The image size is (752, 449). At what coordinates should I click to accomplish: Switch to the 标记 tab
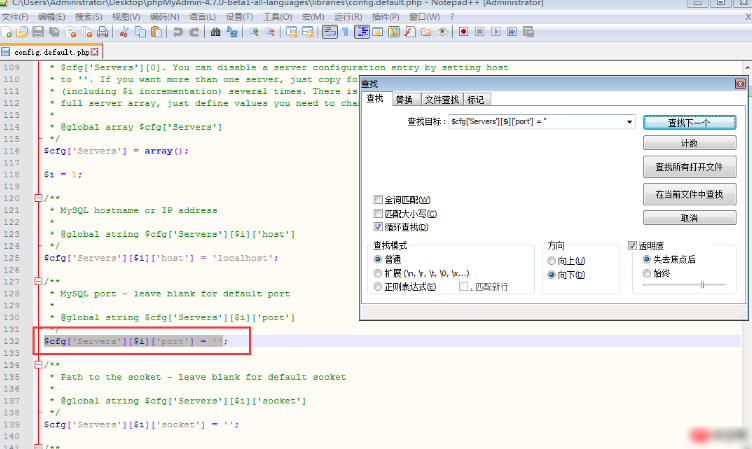click(476, 99)
